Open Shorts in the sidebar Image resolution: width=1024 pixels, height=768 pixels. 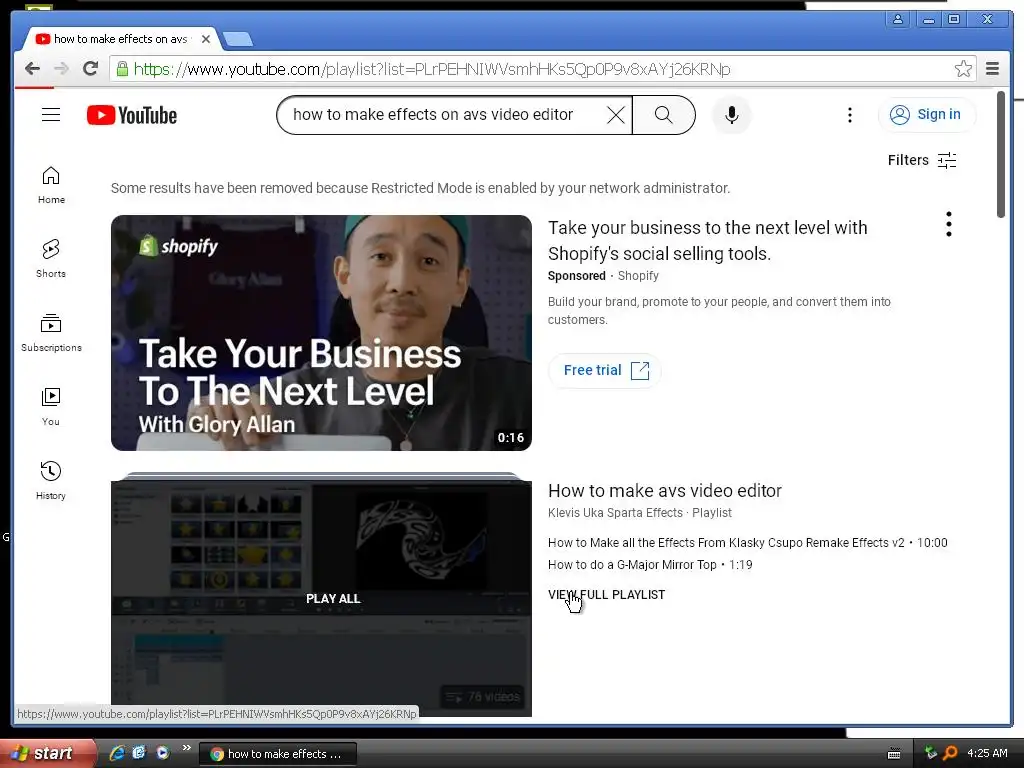(51, 259)
